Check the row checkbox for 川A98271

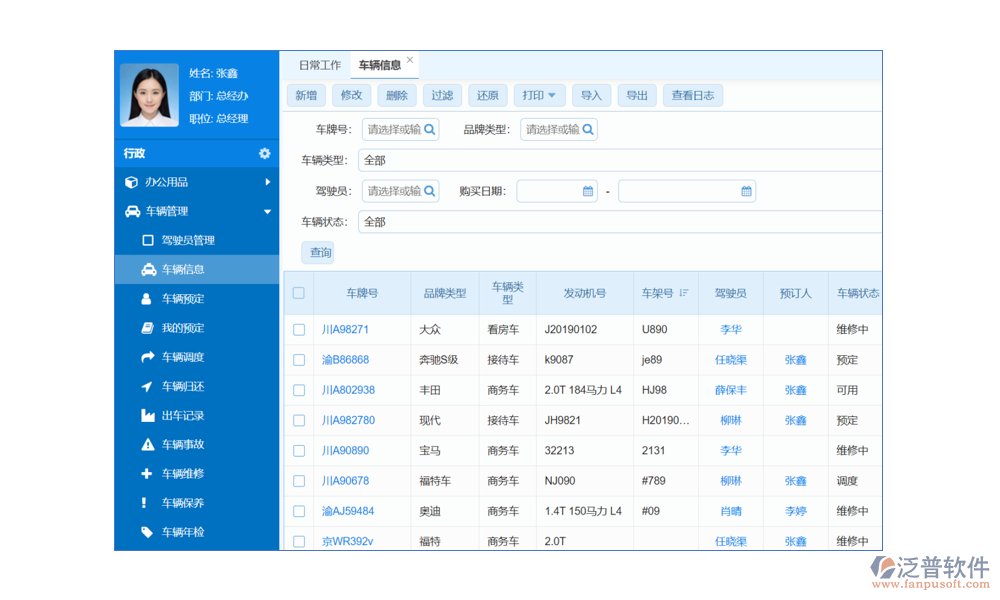(x=299, y=329)
